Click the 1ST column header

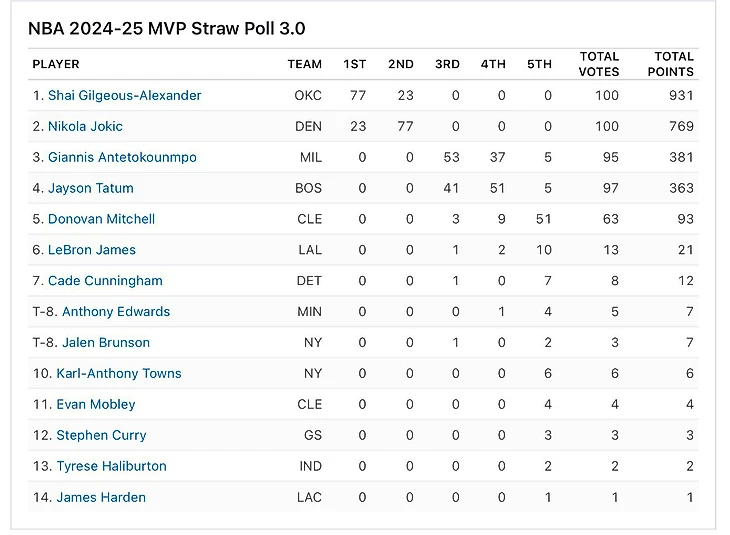[355, 64]
